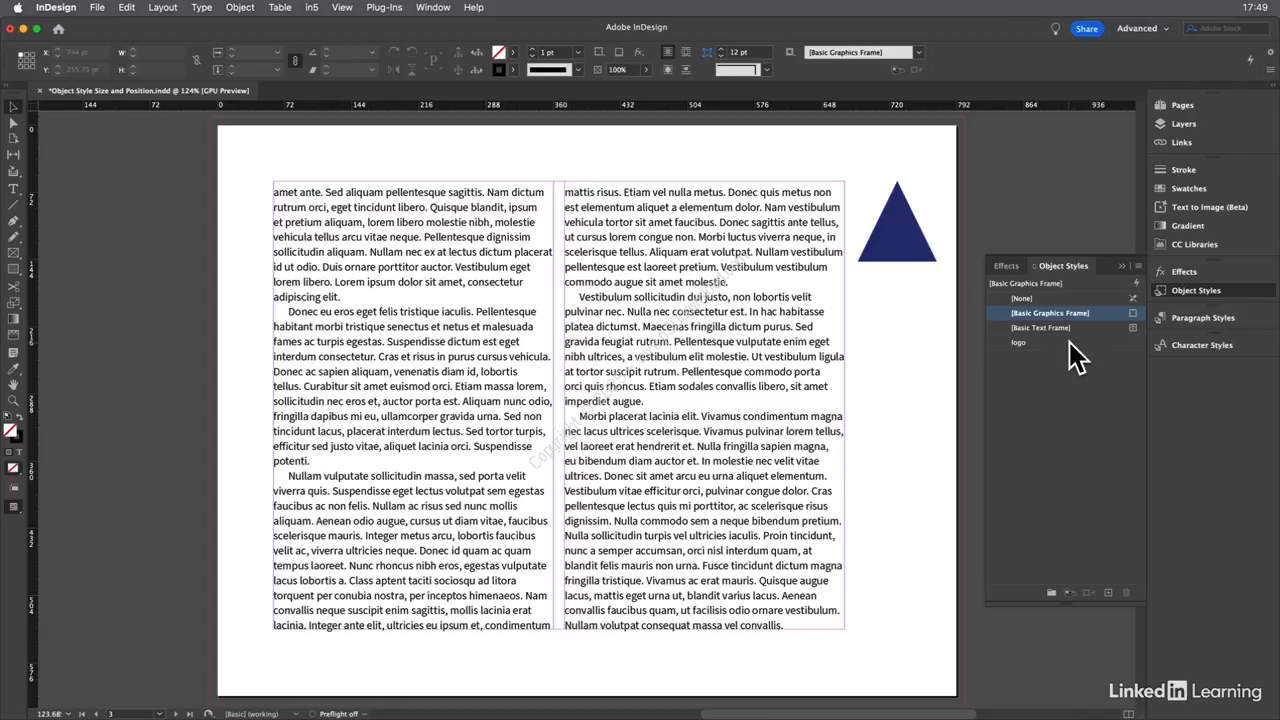Select the Selection tool arrow
This screenshot has height=720, width=1280.
13,106
